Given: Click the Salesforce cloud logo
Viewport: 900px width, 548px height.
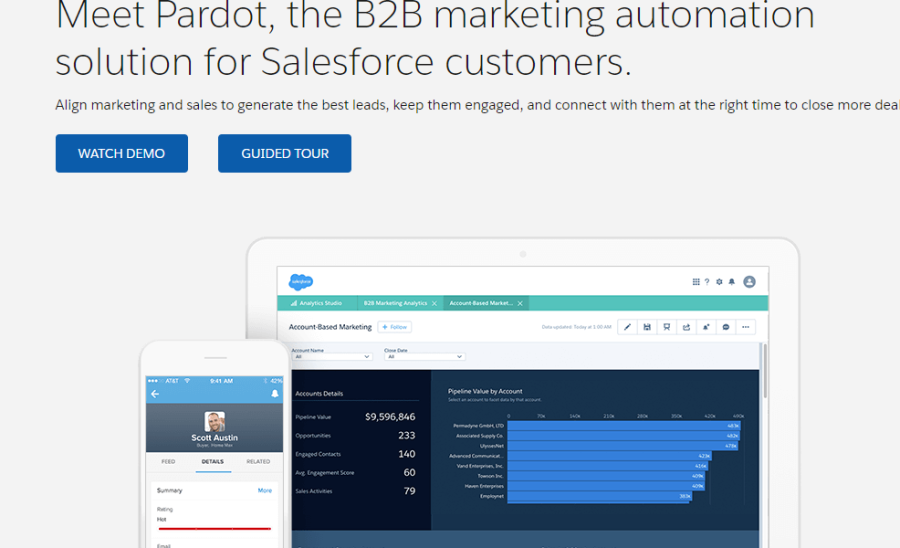Looking at the screenshot, I should coord(301,282).
